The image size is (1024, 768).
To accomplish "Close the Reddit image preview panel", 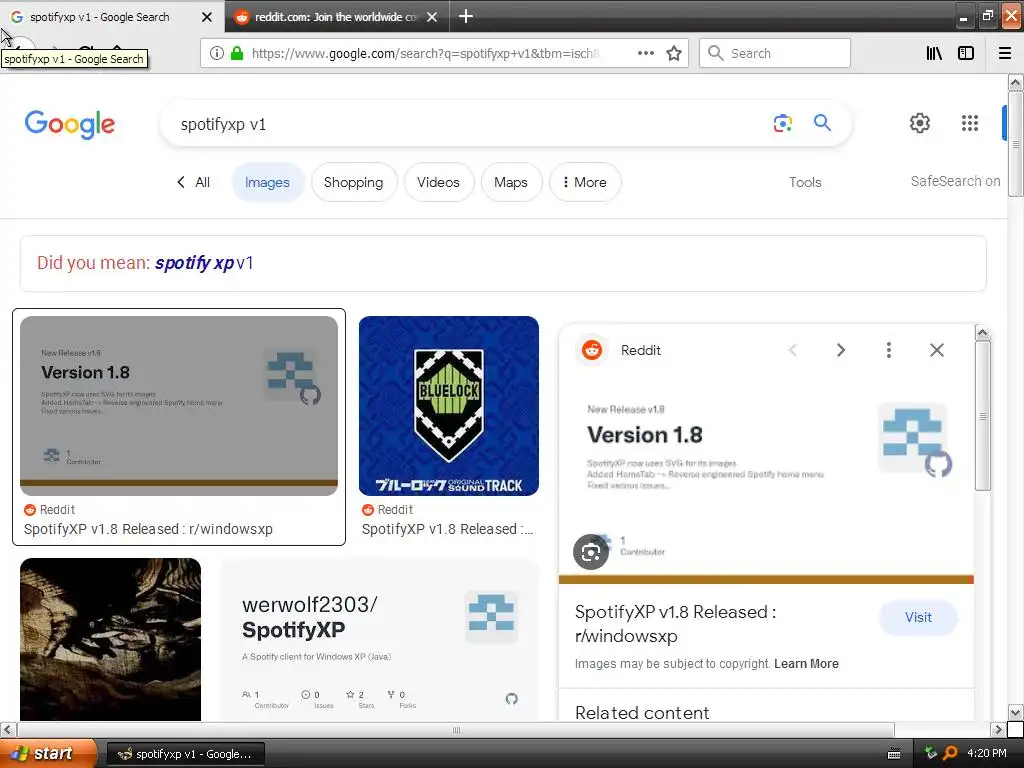I will 936,351.
